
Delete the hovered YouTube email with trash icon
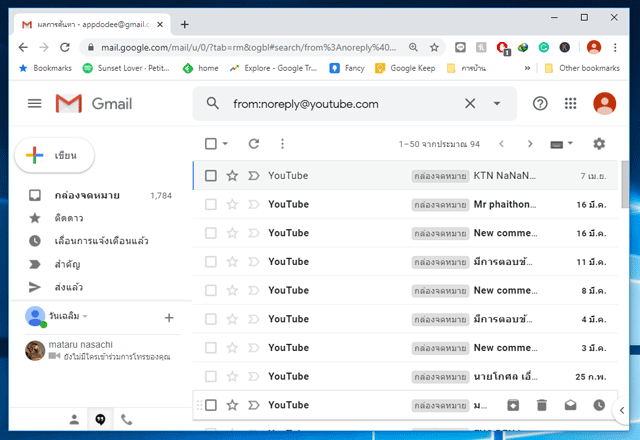tap(542, 405)
